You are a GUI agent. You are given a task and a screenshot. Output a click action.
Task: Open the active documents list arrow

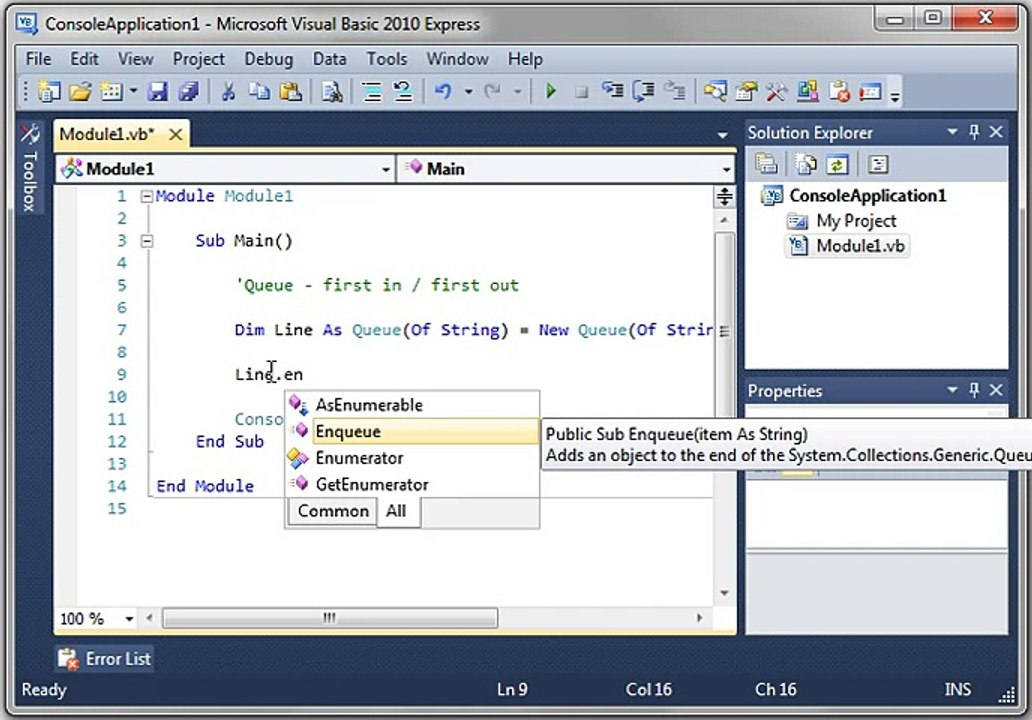click(723, 135)
